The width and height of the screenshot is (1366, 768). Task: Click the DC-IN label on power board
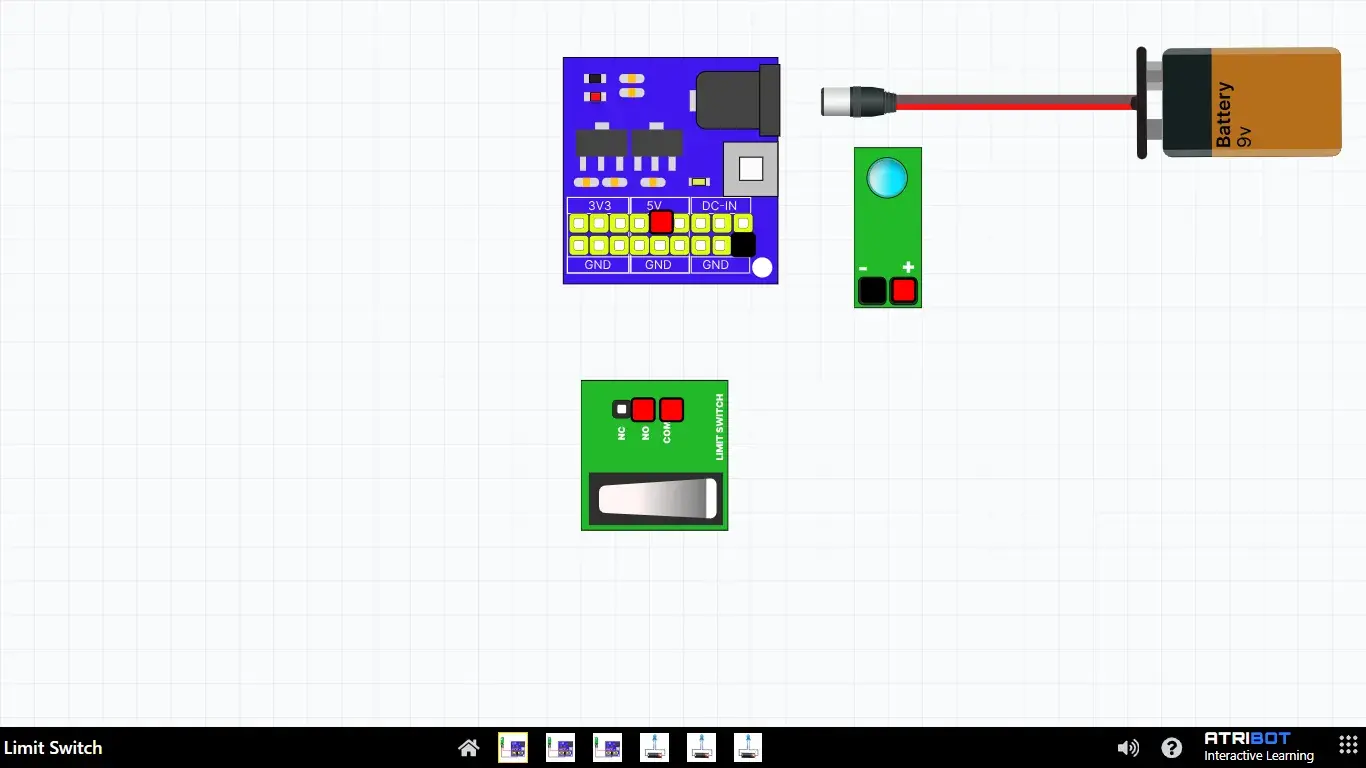[719, 205]
